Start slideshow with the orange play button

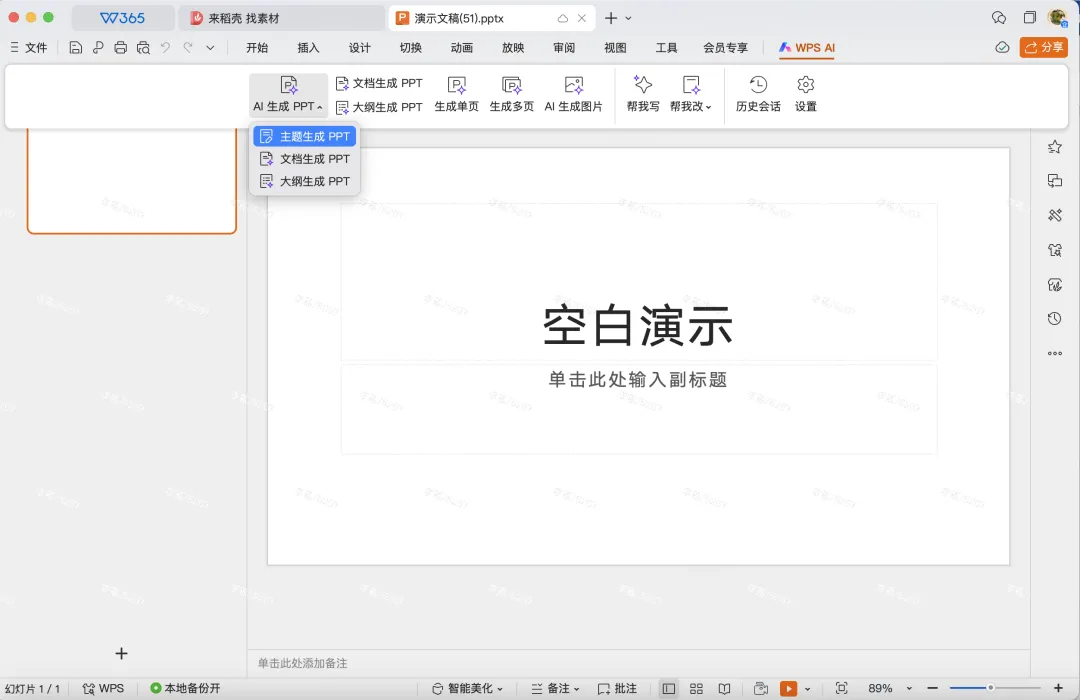click(x=788, y=688)
